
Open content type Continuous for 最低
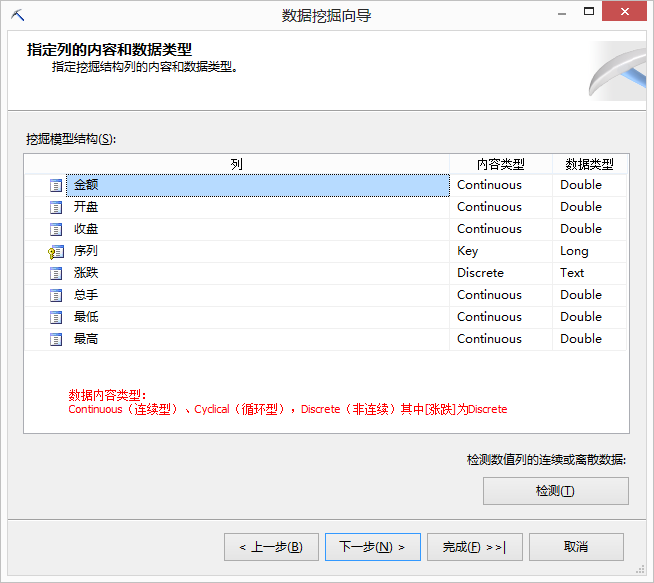point(501,318)
